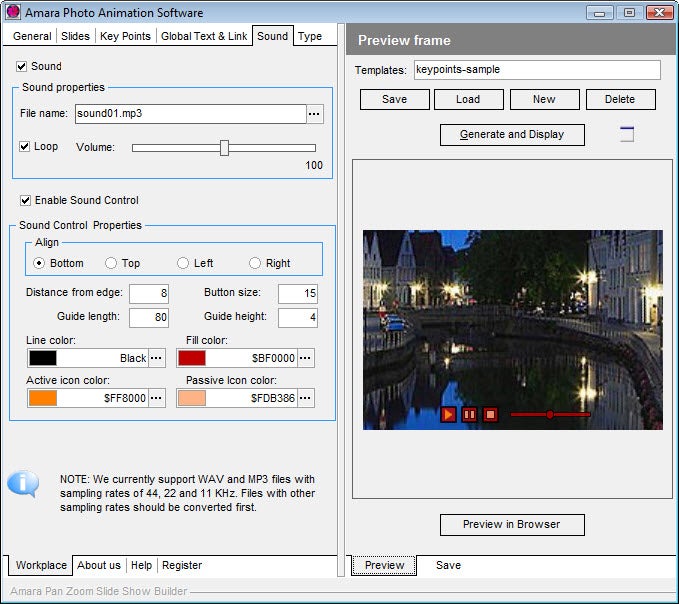
Task: Browse for sound file with ellipsis button
Action: click(x=314, y=114)
